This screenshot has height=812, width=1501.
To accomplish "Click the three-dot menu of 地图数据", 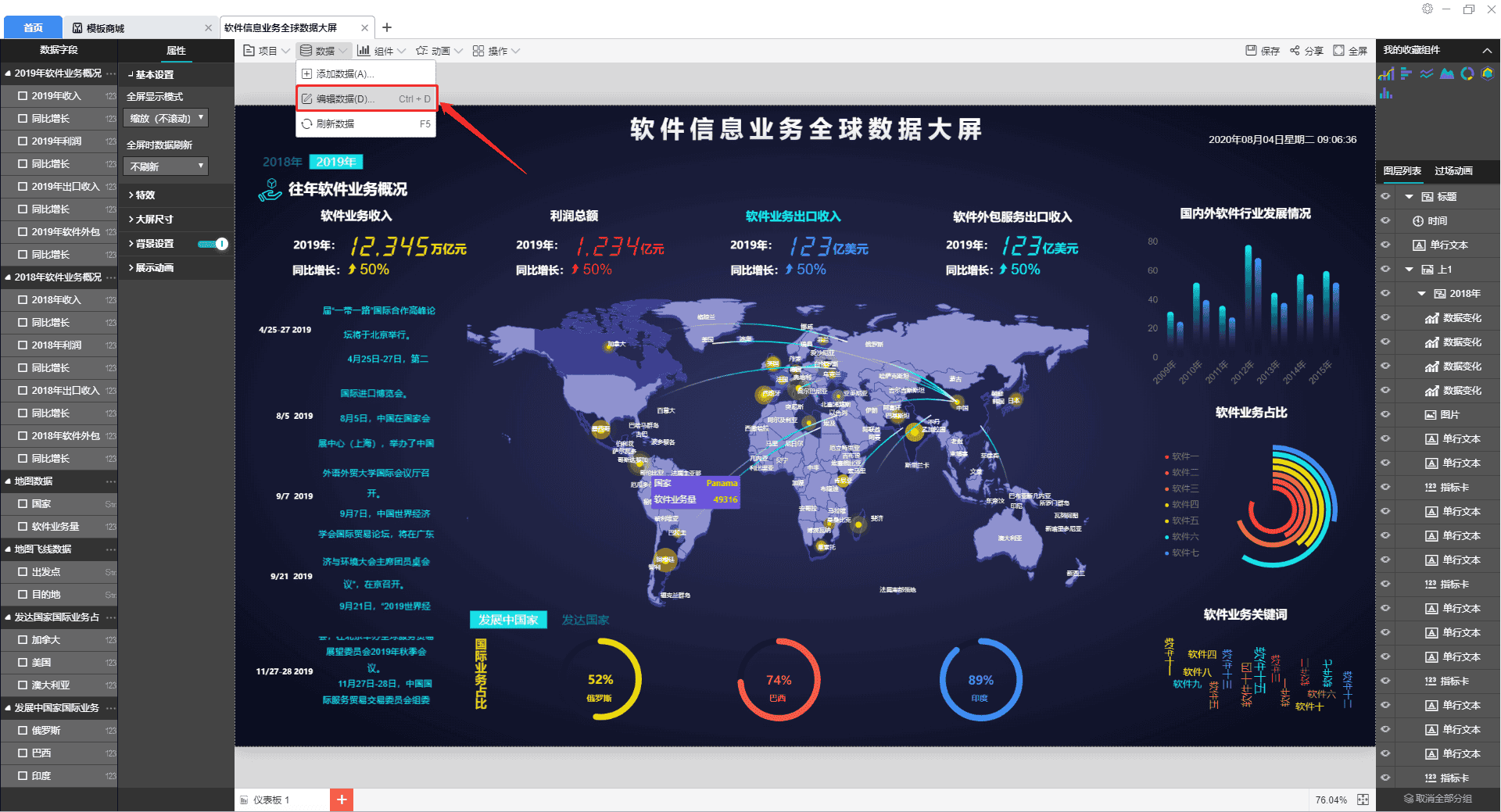I will (111, 481).
